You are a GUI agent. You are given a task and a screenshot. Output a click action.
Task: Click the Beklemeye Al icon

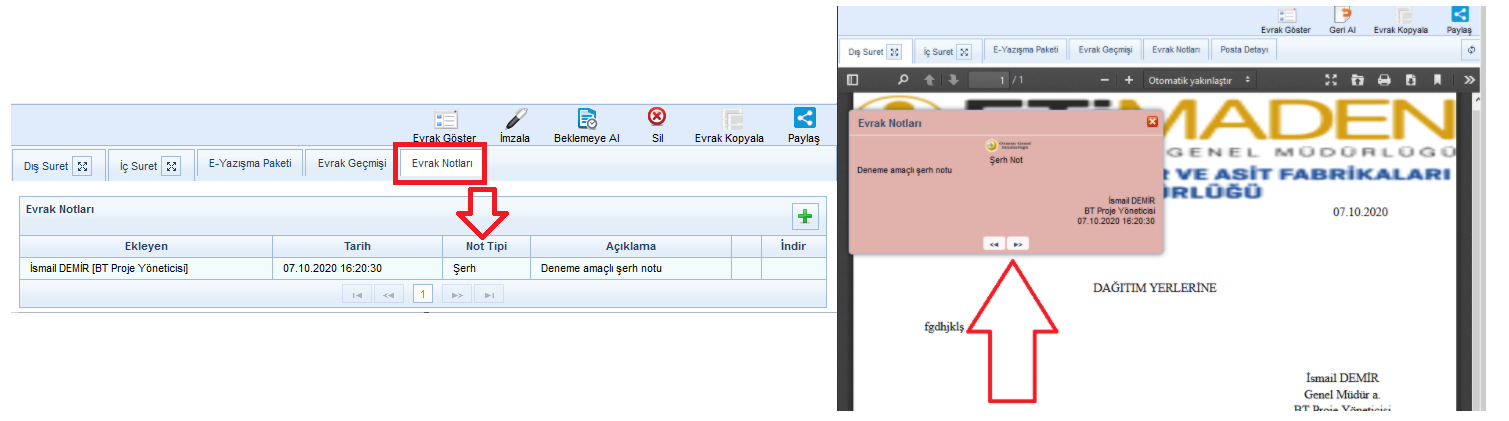click(x=587, y=120)
